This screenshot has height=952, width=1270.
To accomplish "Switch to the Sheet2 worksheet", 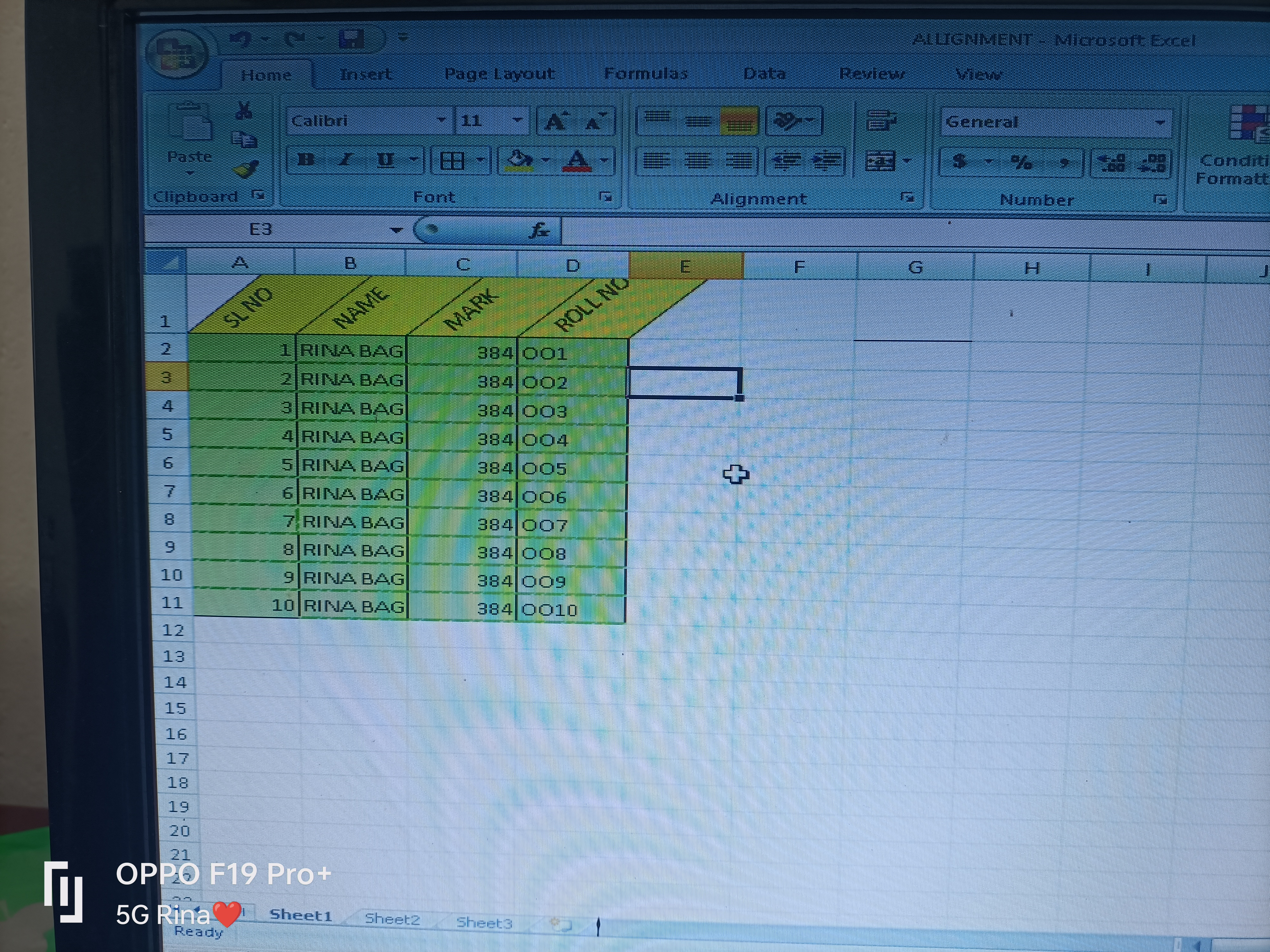I will 392,919.
